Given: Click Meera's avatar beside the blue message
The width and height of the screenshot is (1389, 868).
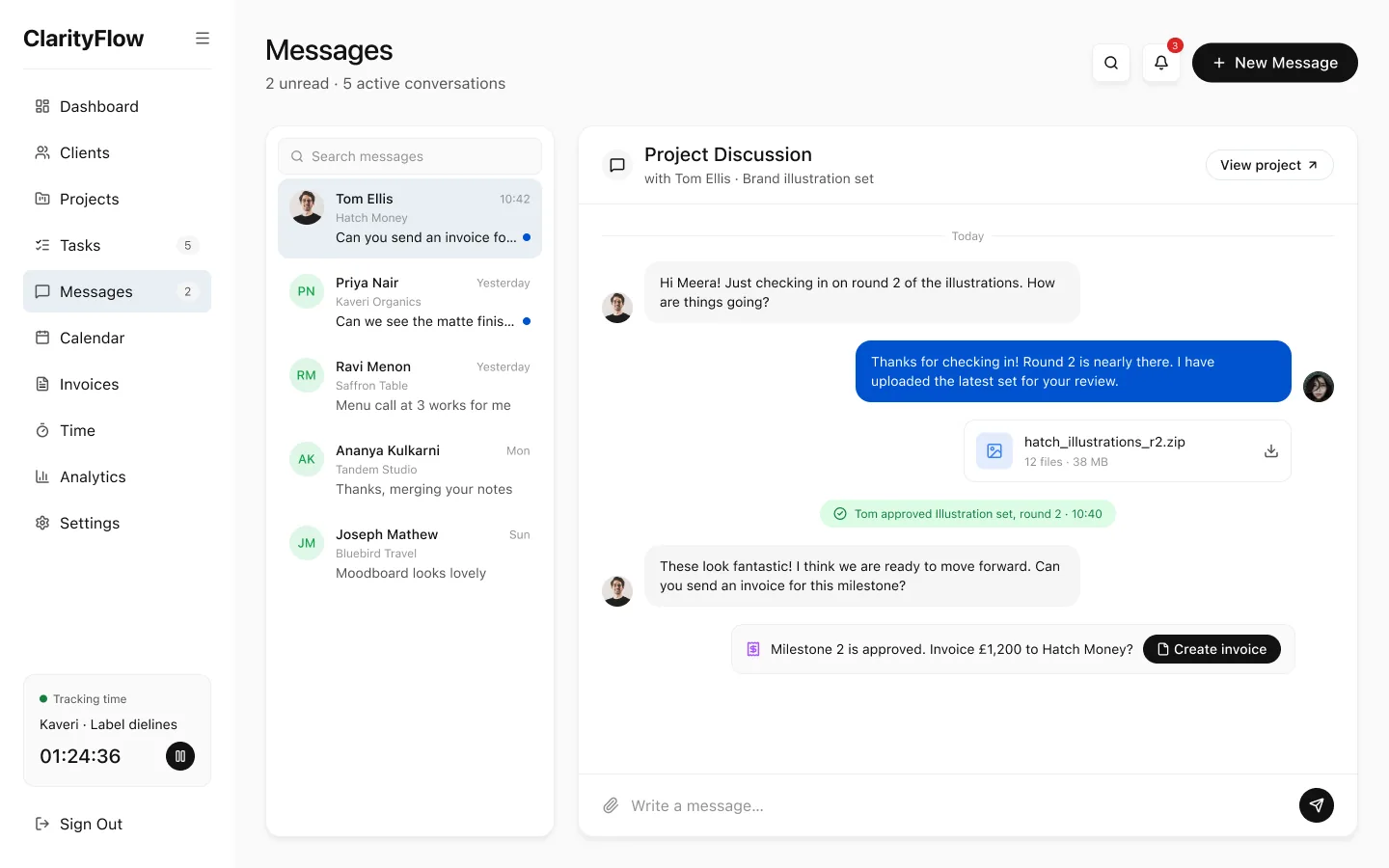Looking at the screenshot, I should (x=1319, y=387).
